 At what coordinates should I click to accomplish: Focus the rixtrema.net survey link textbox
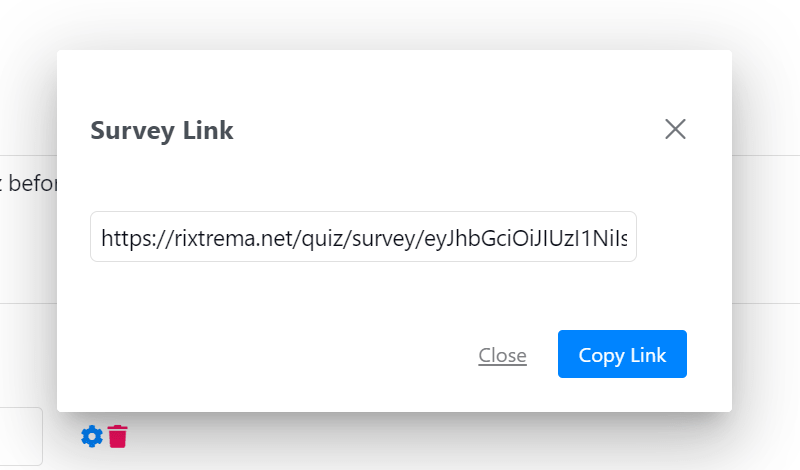363,236
